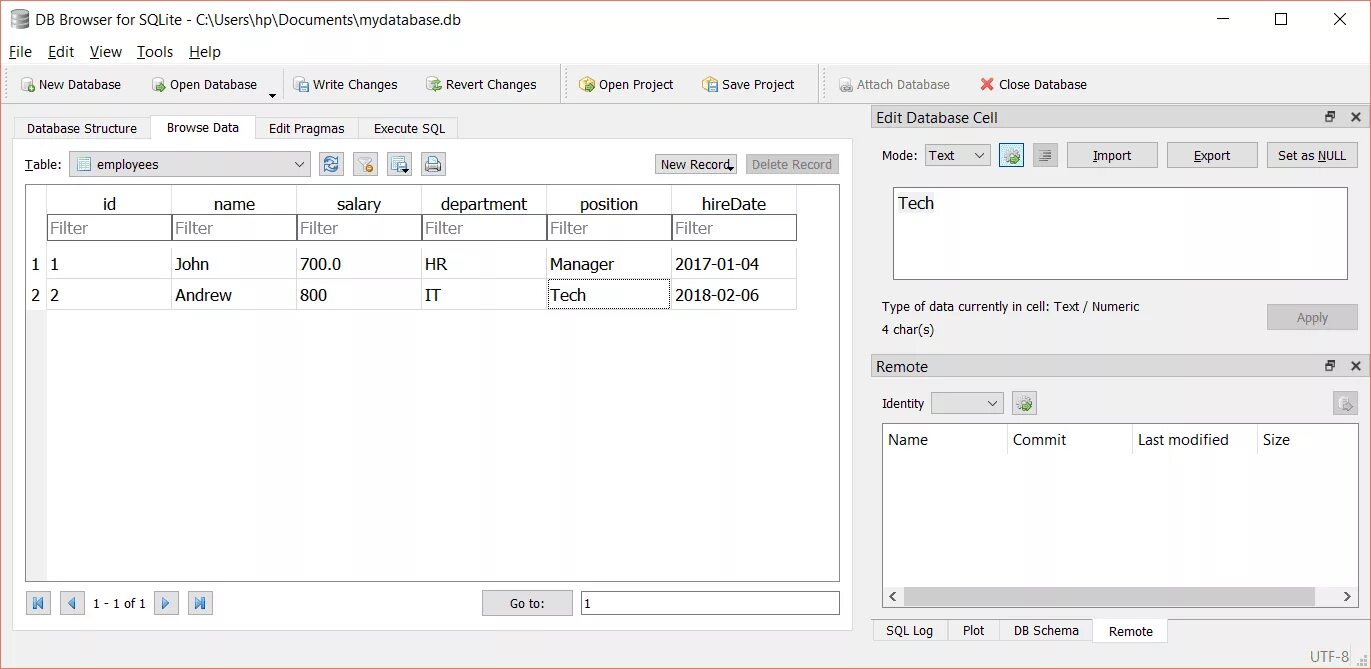The height and width of the screenshot is (669, 1371).
Task: Close the Edit Database Cell panel
Action: [1356, 117]
